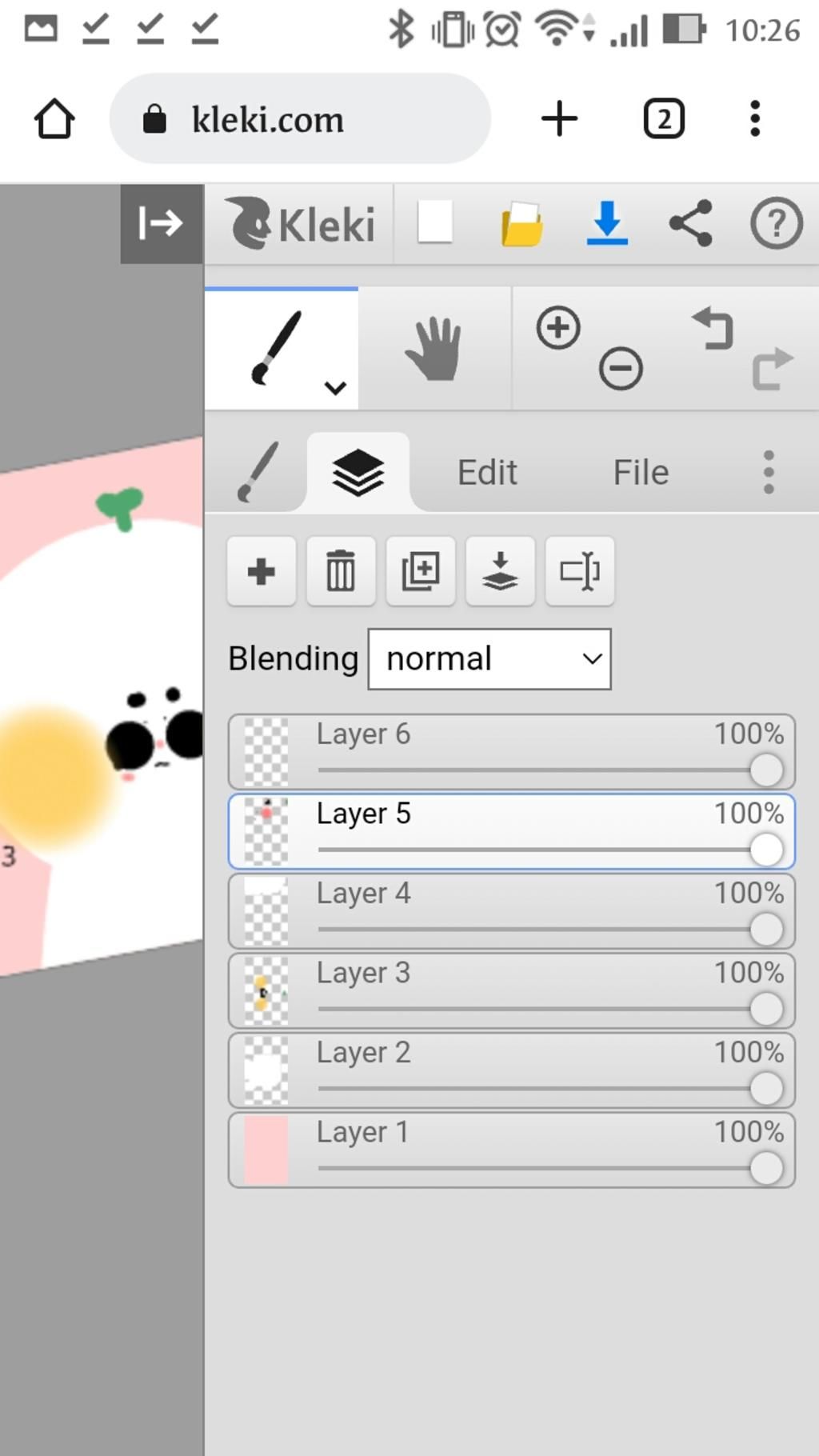Zoom out with the minus icon
The height and width of the screenshot is (1456, 819).
point(621,369)
